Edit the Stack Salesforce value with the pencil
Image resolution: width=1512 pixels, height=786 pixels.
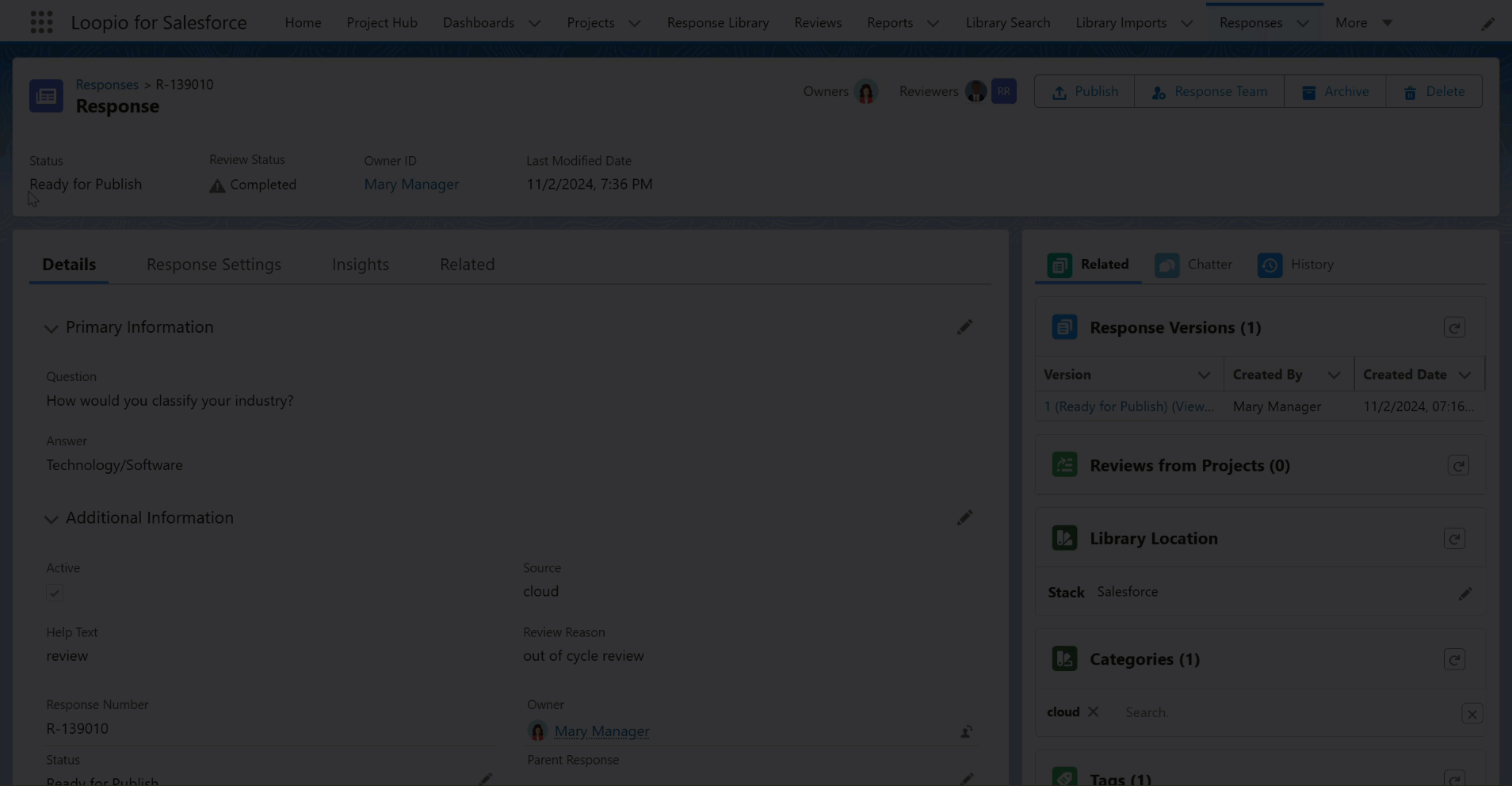coord(1465,593)
